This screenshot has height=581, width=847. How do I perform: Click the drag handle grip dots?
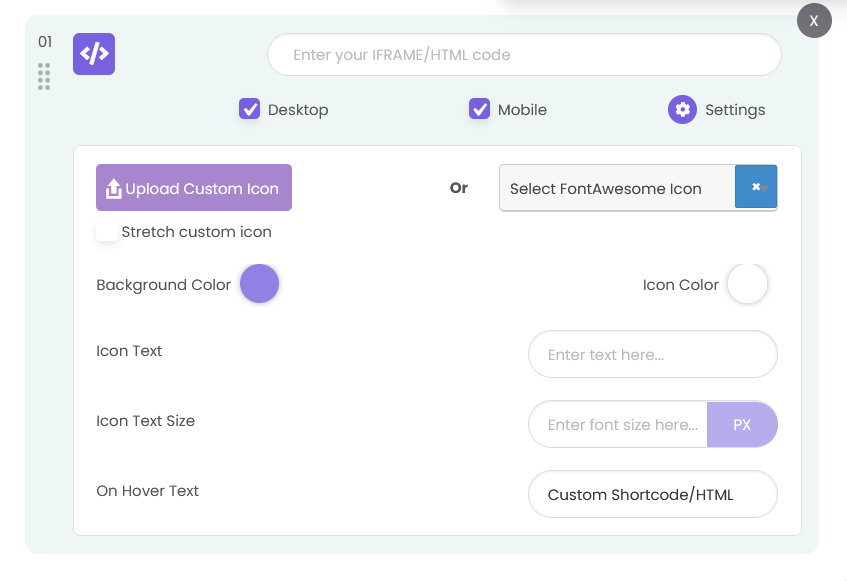44,77
